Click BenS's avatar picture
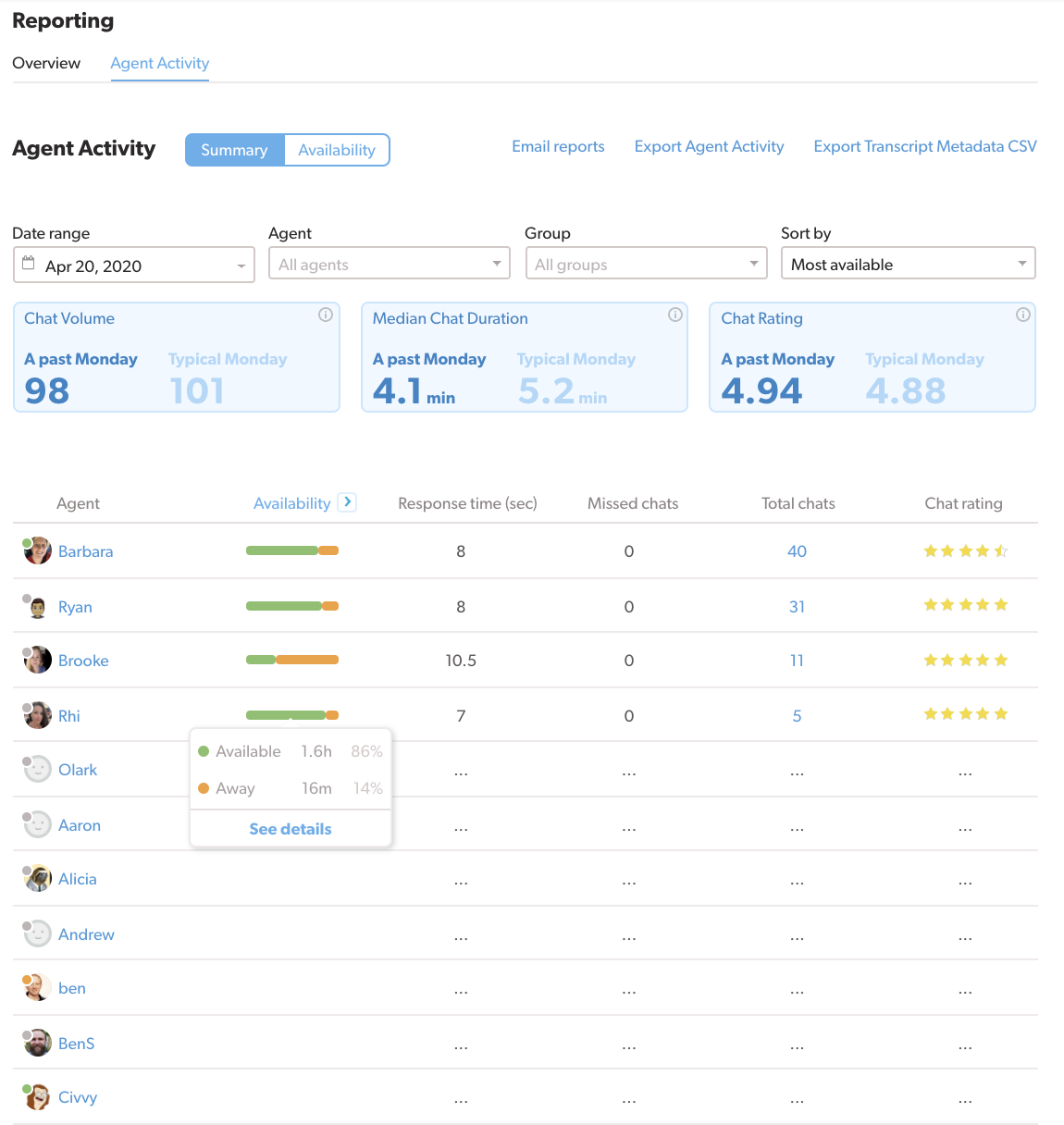Viewport: 1064px width, 1125px height. coord(38,1044)
